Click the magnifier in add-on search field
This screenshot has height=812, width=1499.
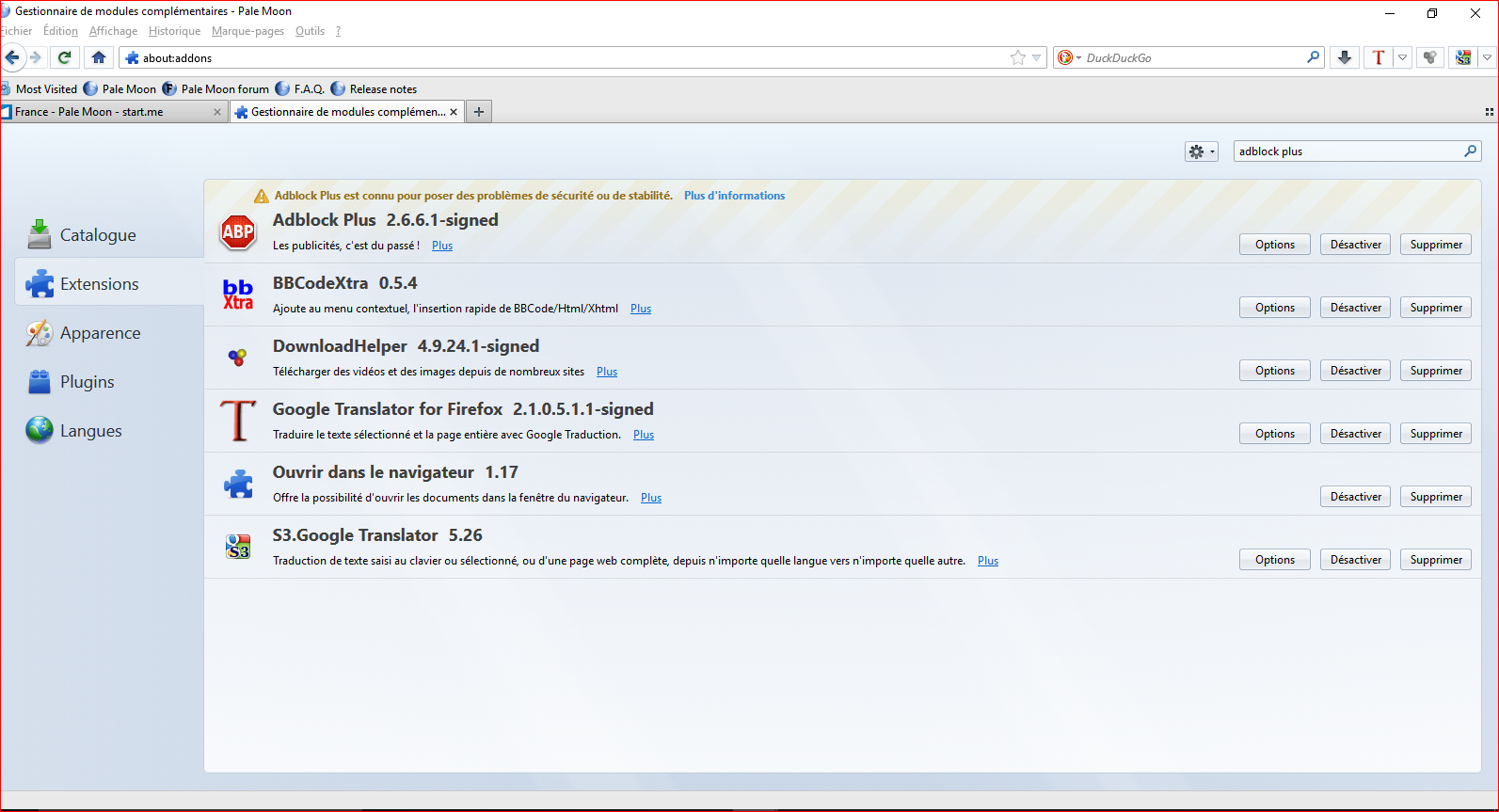click(x=1470, y=151)
